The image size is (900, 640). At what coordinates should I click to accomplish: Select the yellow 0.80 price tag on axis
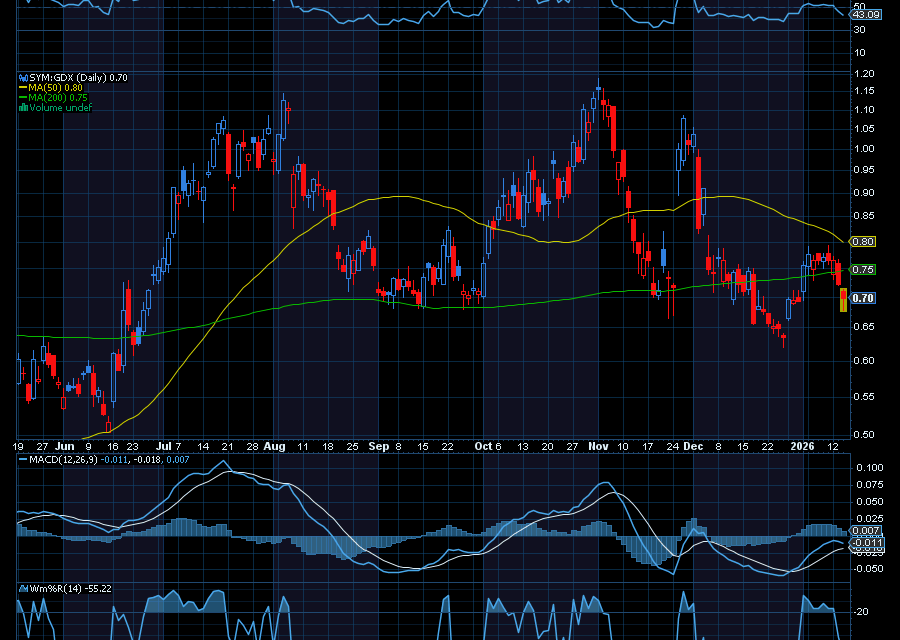click(864, 242)
